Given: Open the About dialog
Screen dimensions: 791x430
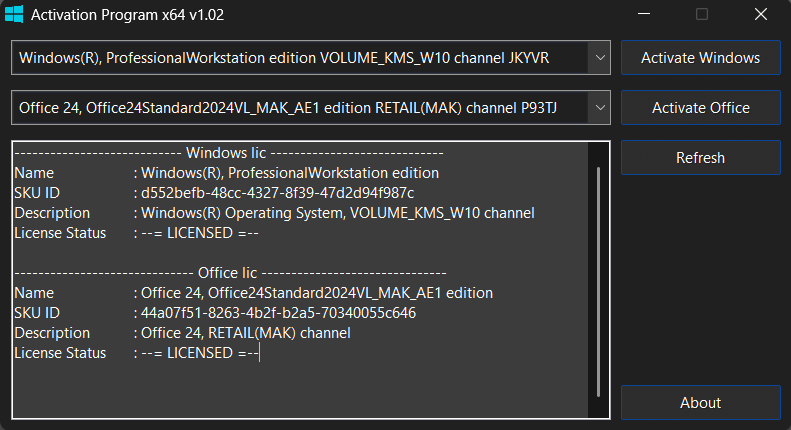Looking at the screenshot, I should [x=700, y=402].
